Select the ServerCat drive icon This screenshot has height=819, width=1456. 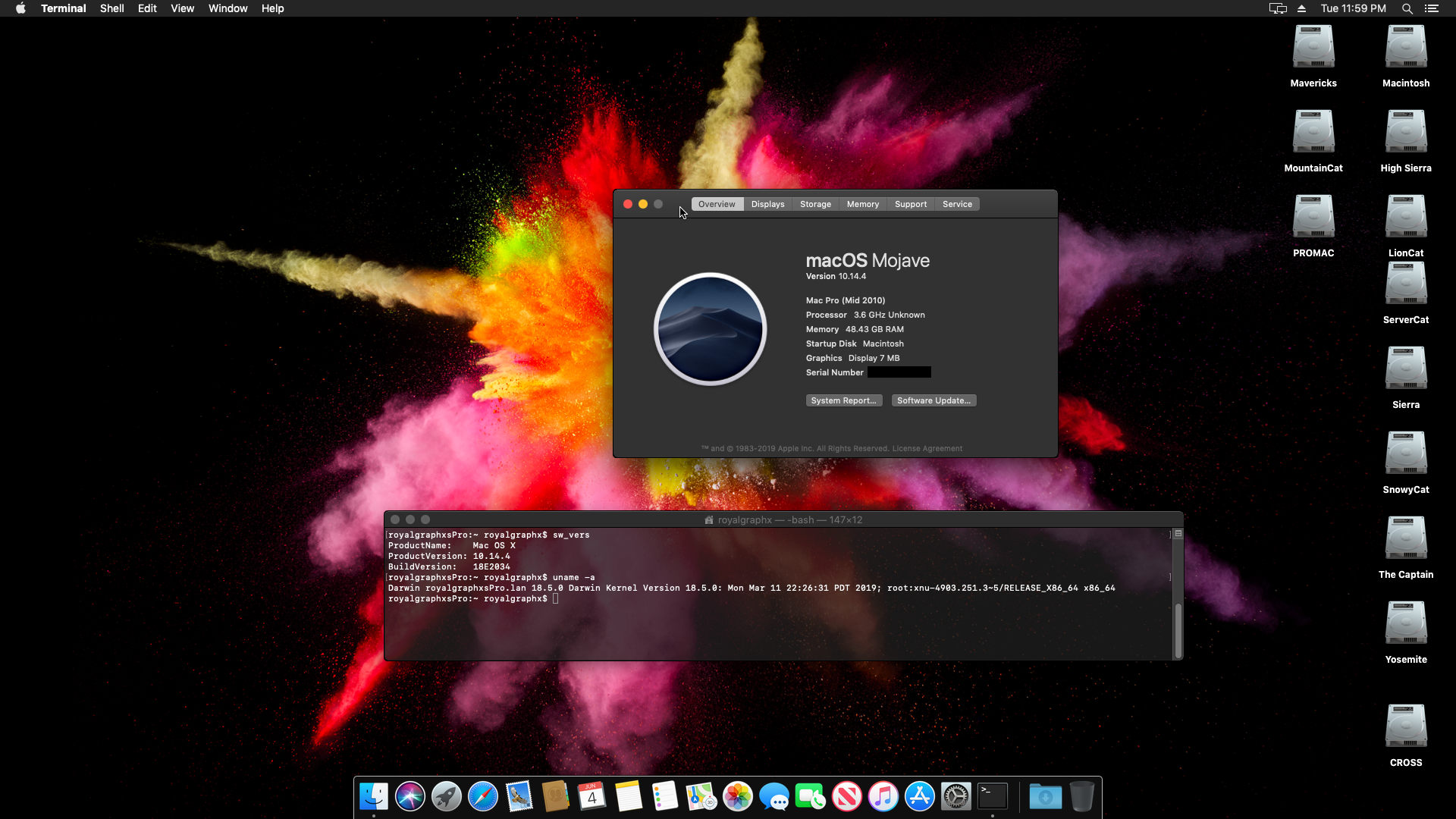[x=1406, y=284]
